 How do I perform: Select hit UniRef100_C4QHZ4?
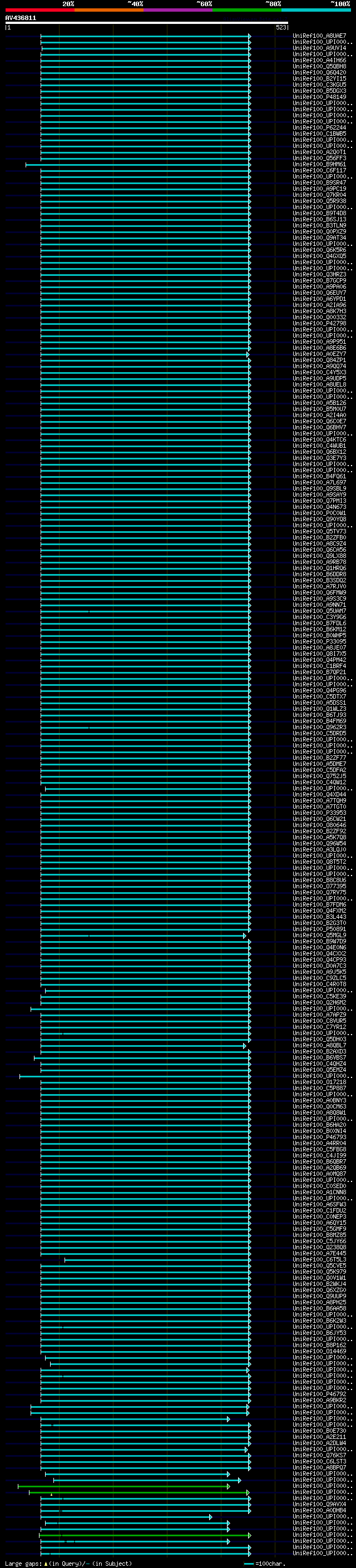pyautogui.click(x=319, y=1064)
